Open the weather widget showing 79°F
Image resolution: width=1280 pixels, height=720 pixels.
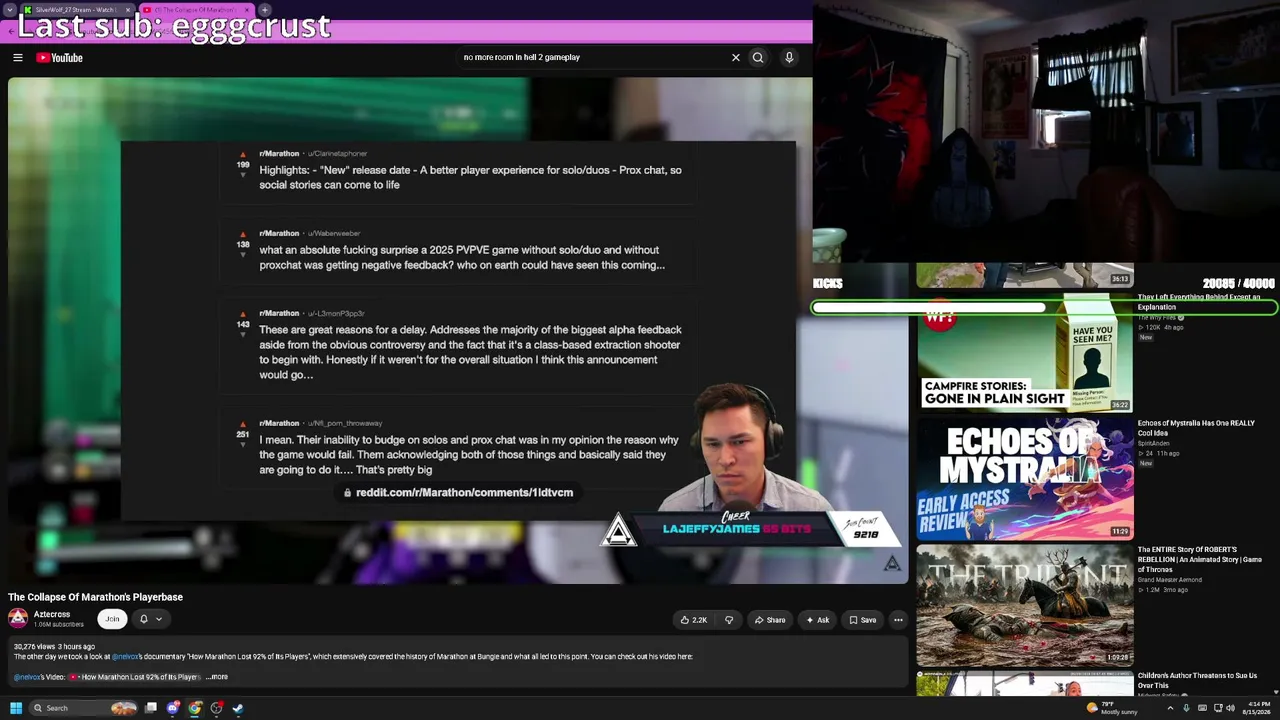coord(1112,708)
